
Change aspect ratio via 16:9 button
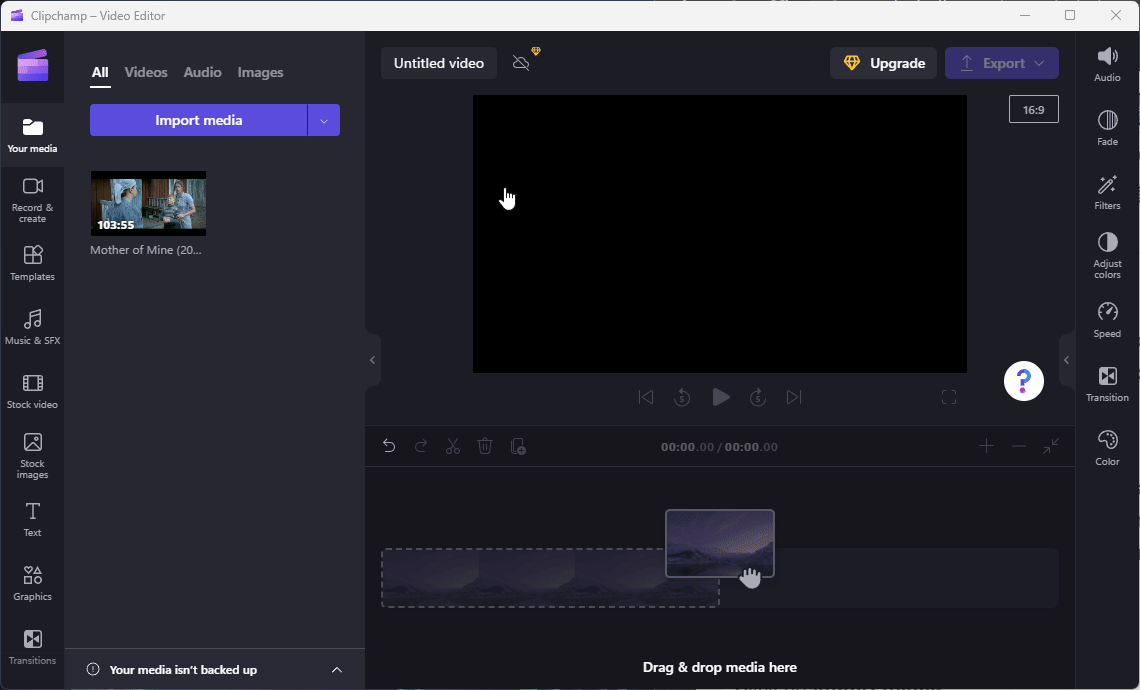(1033, 108)
